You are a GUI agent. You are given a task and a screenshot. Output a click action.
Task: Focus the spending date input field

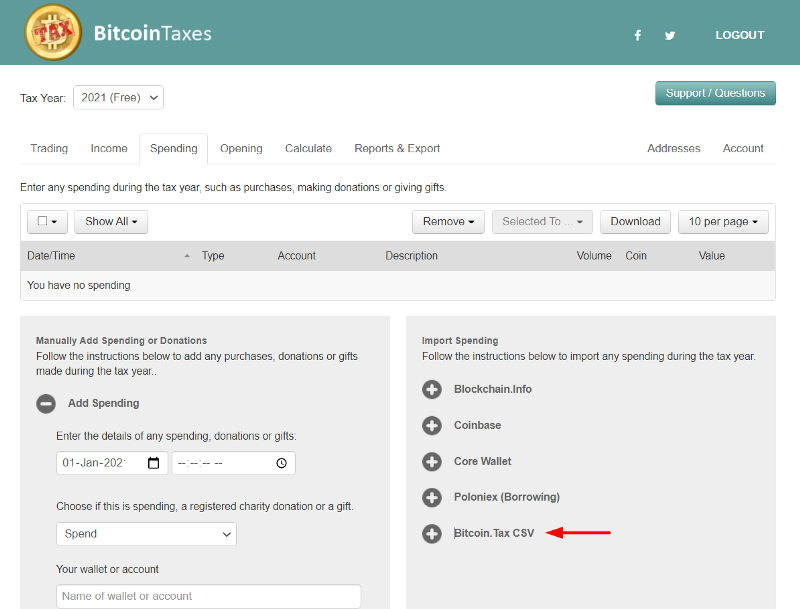[x=112, y=463]
